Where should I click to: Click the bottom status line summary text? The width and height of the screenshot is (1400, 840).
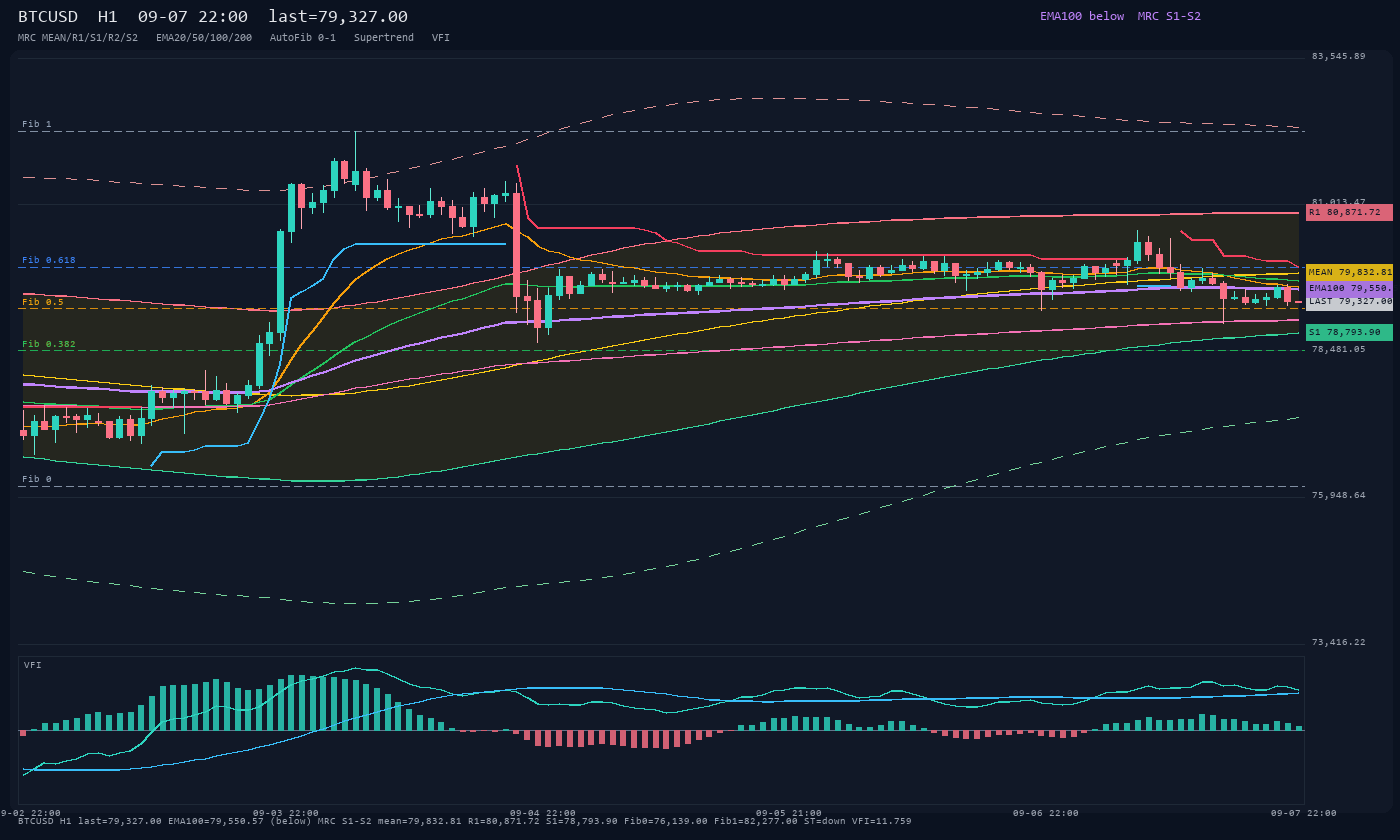pyautogui.click(x=465, y=821)
